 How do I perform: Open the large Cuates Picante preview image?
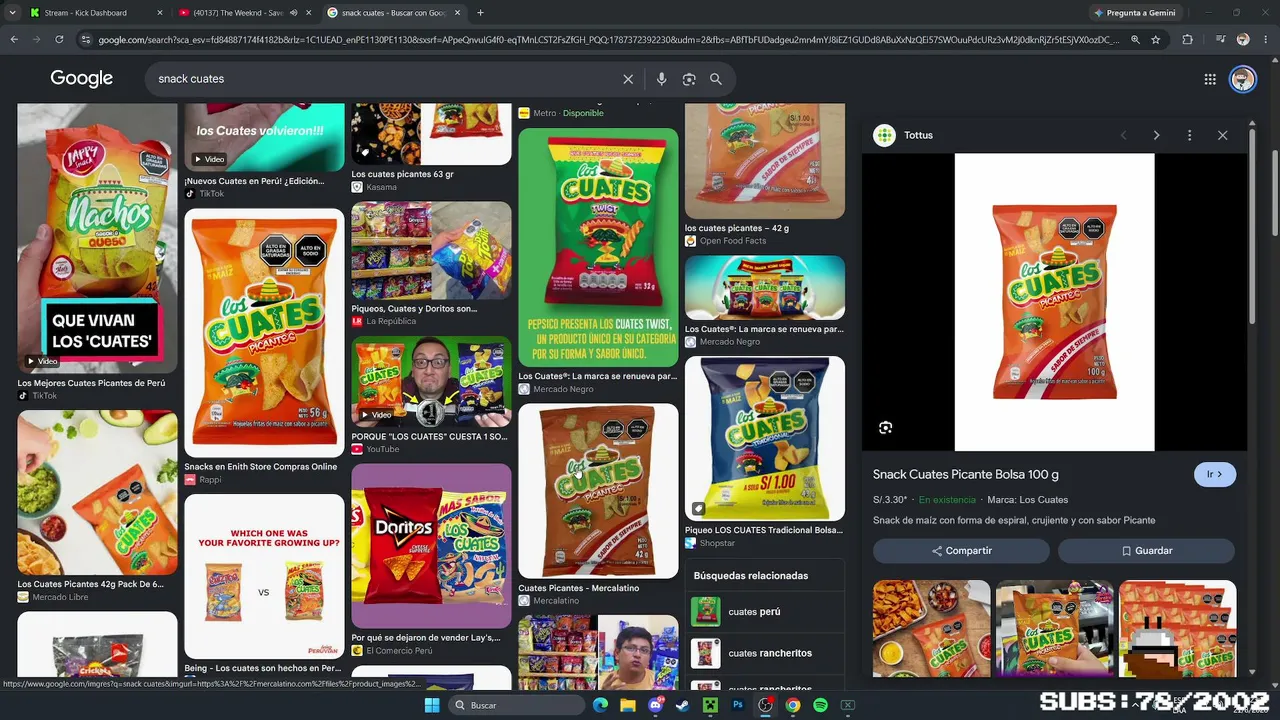pos(1054,302)
